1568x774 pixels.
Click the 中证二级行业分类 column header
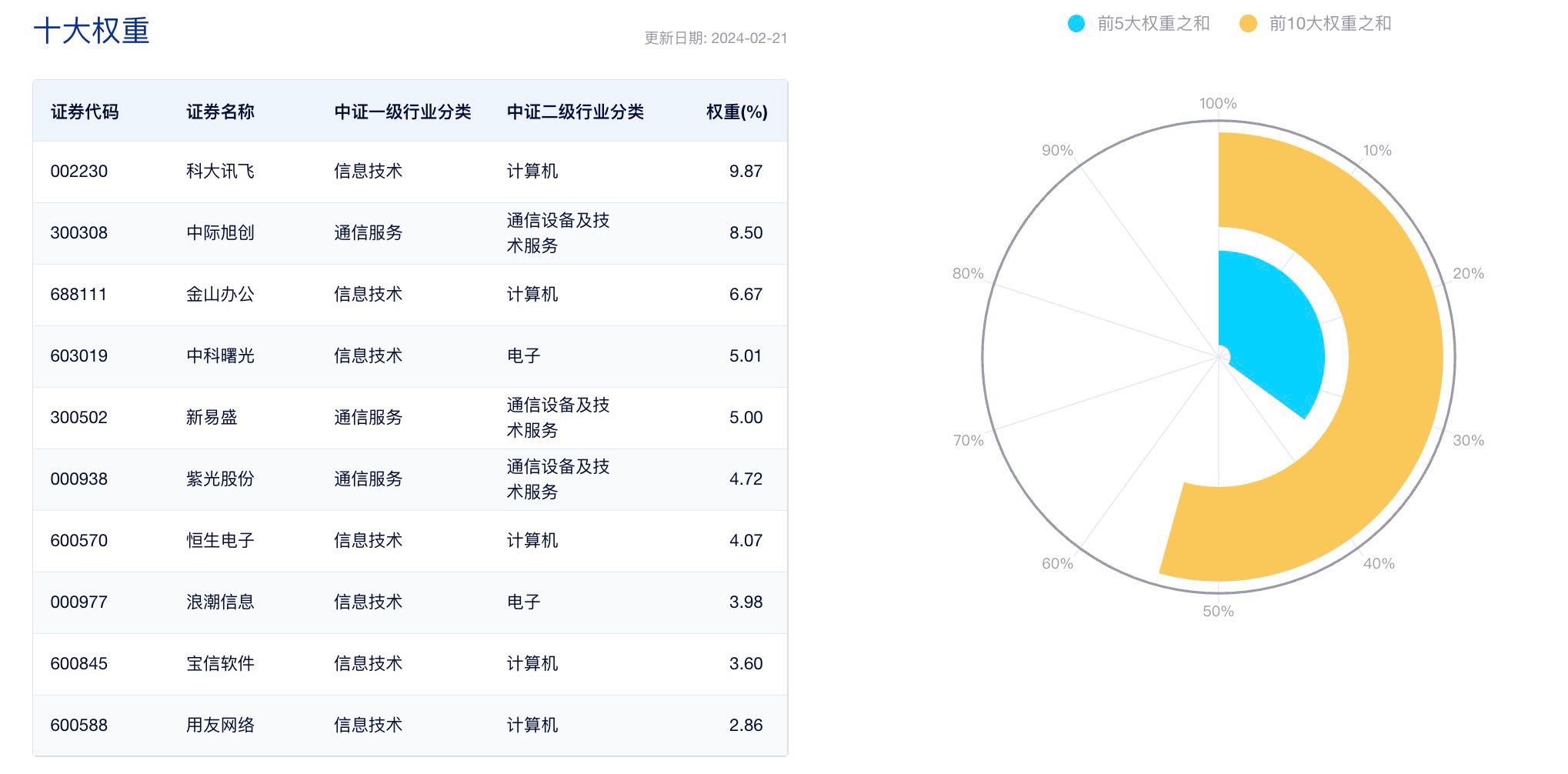(x=575, y=112)
